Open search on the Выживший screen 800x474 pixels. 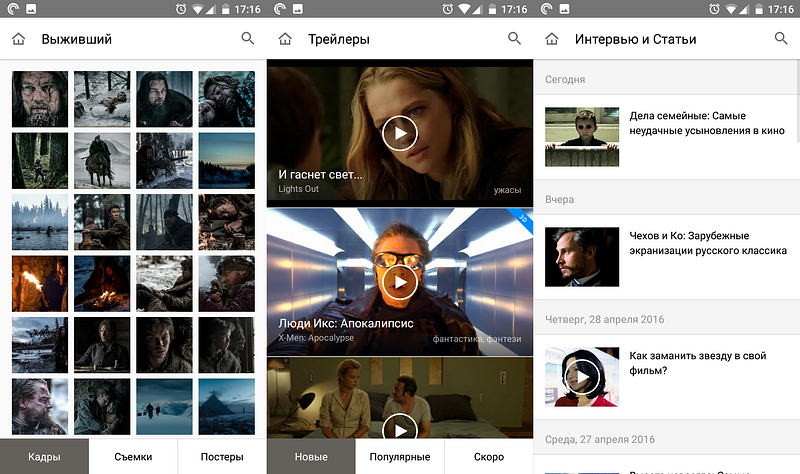(x=248, y=38)
